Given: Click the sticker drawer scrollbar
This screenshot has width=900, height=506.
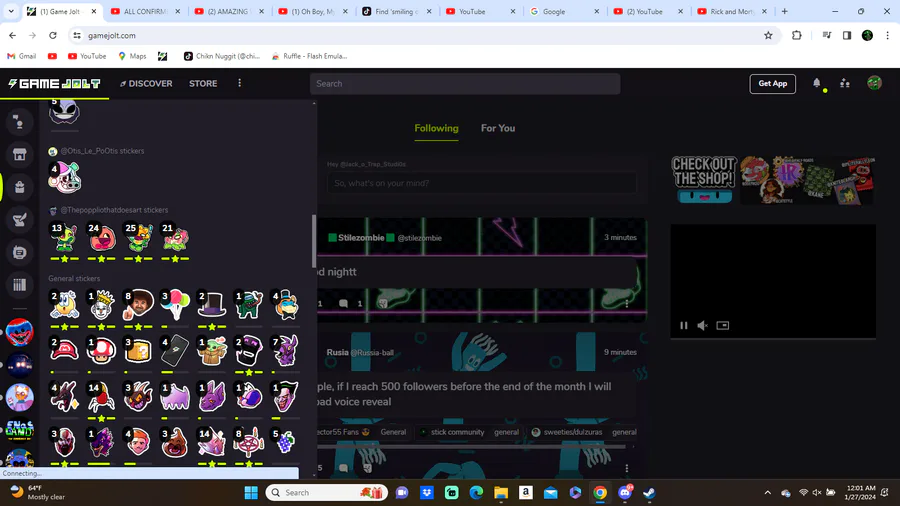Looking at the screenshot, I should [x=314, y=241].
